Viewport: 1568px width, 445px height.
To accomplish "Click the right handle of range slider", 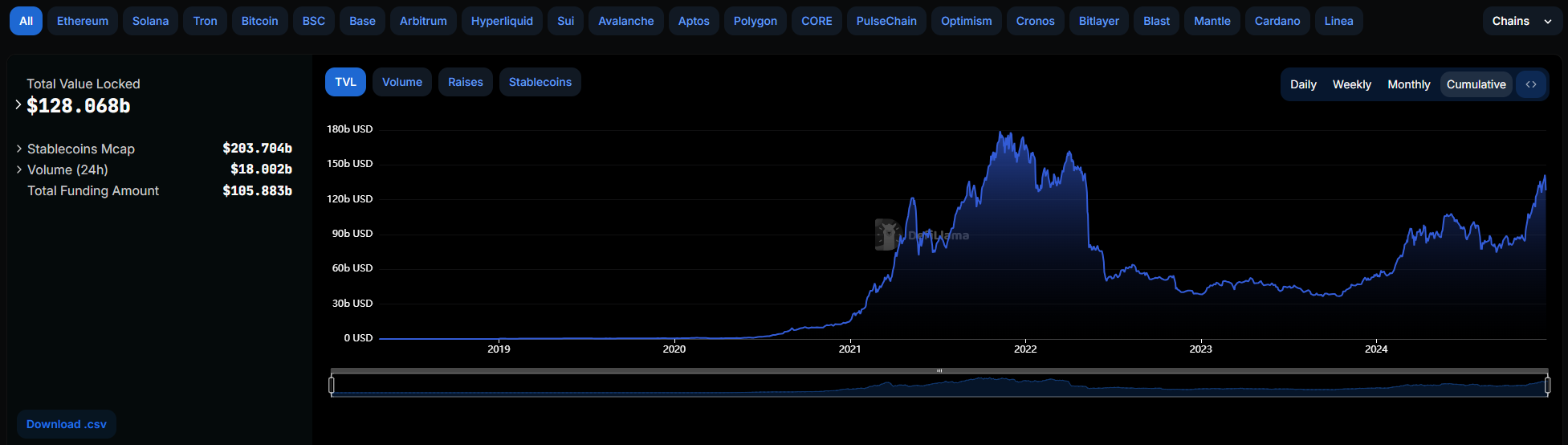I will 1547,386.
